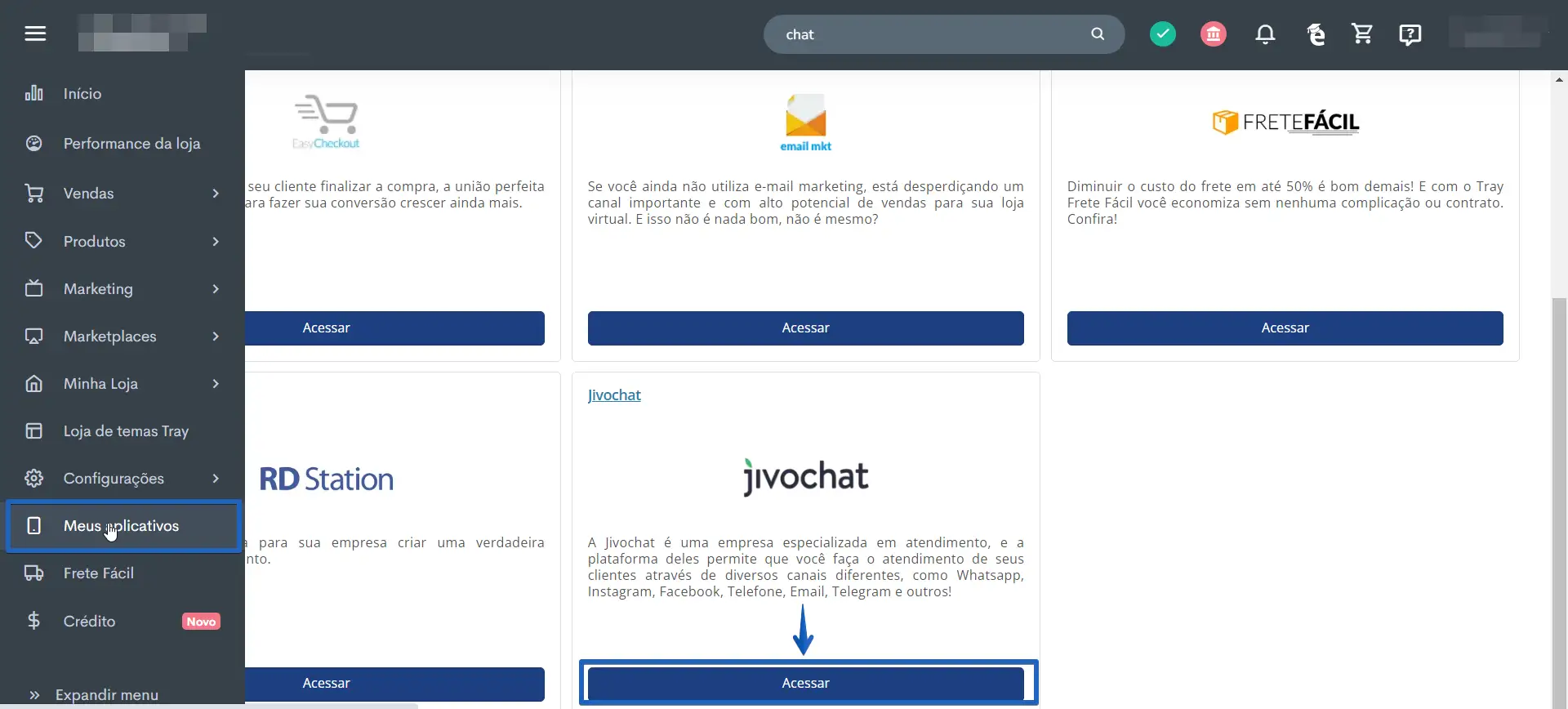
Task: Click the Novo badge next to Crédito
Action: (201, 622)
